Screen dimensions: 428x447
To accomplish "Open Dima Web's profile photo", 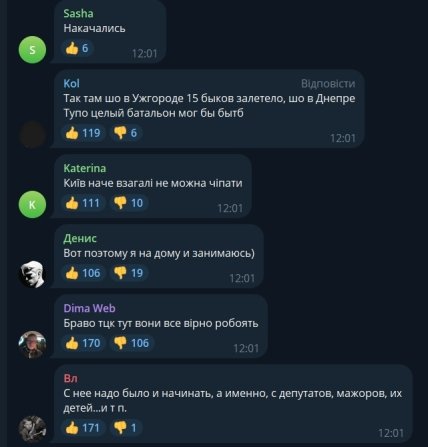I will (32, 344).
